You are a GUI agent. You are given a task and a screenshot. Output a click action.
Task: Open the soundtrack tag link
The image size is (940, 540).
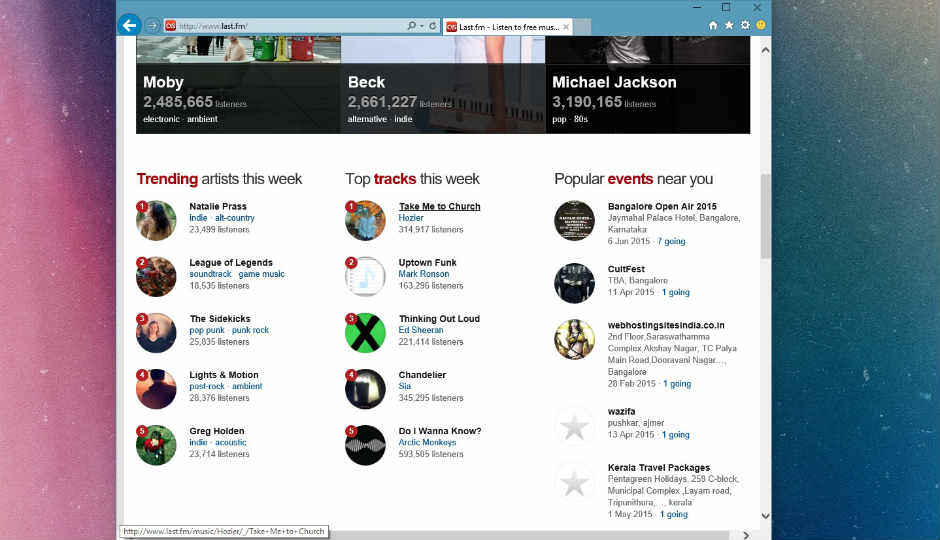(x=210, y=274)
